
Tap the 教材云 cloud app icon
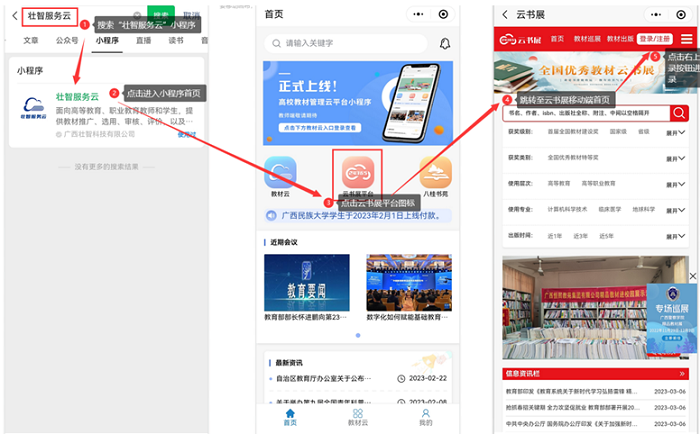click(x=280, y=174)
